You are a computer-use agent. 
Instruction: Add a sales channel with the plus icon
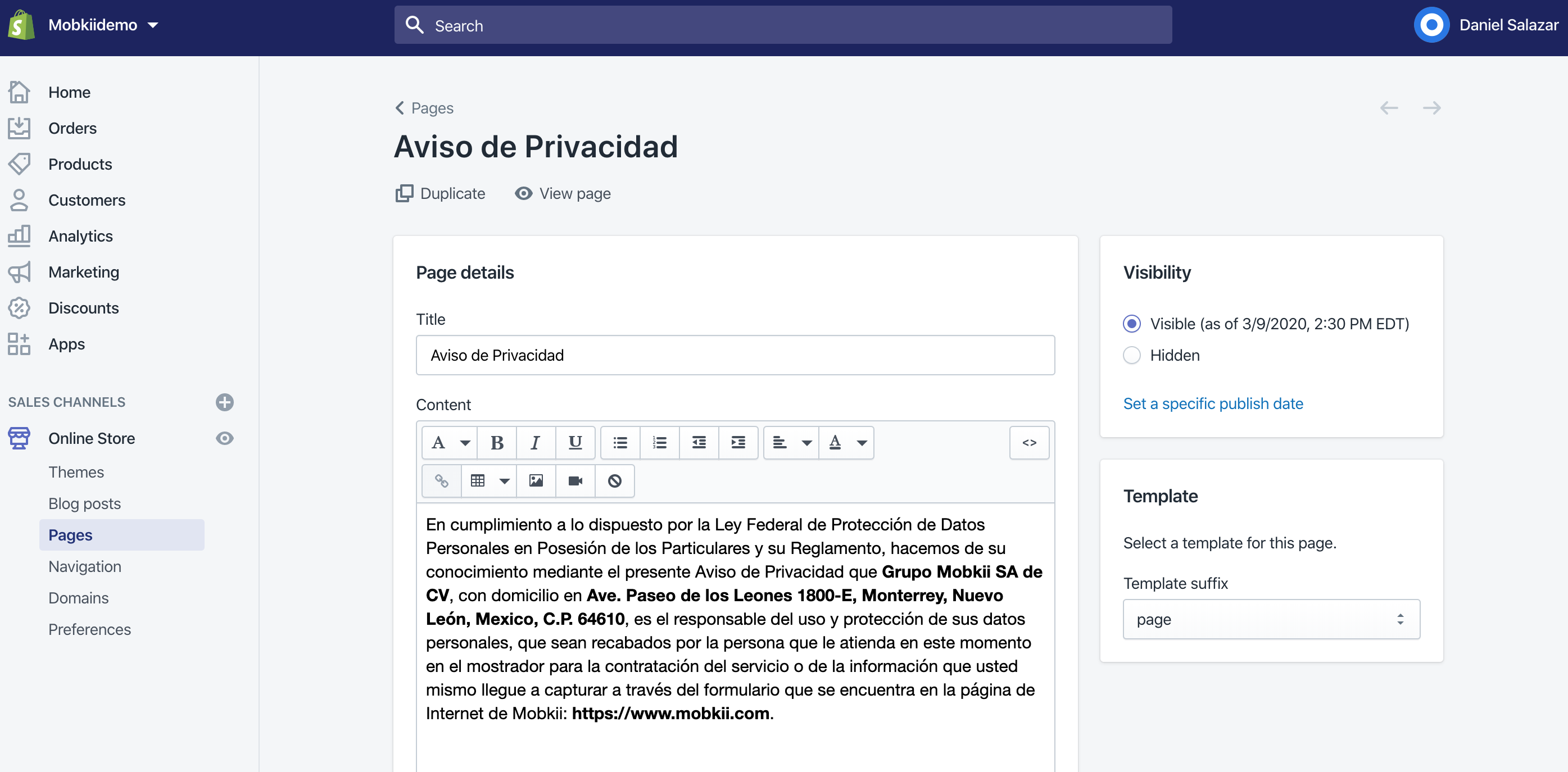pyautogui.click(x=225, y=402)
